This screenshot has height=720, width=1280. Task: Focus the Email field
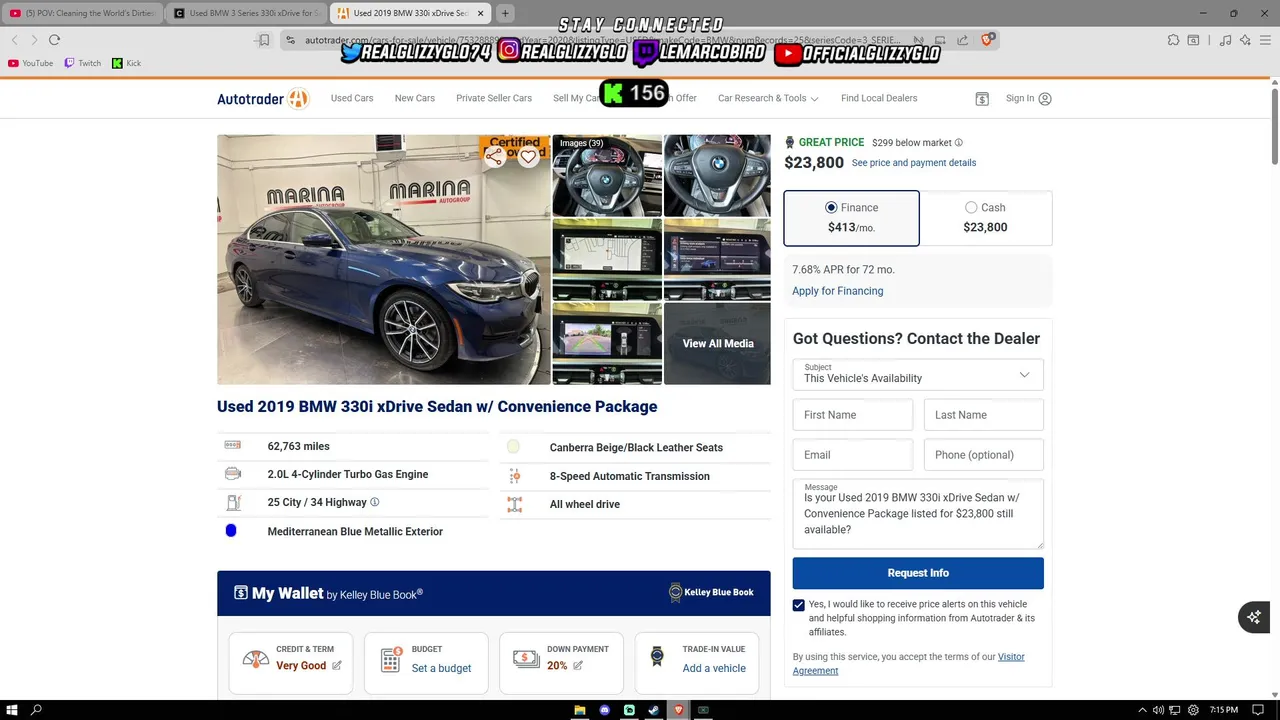click(x=852, y=455)
